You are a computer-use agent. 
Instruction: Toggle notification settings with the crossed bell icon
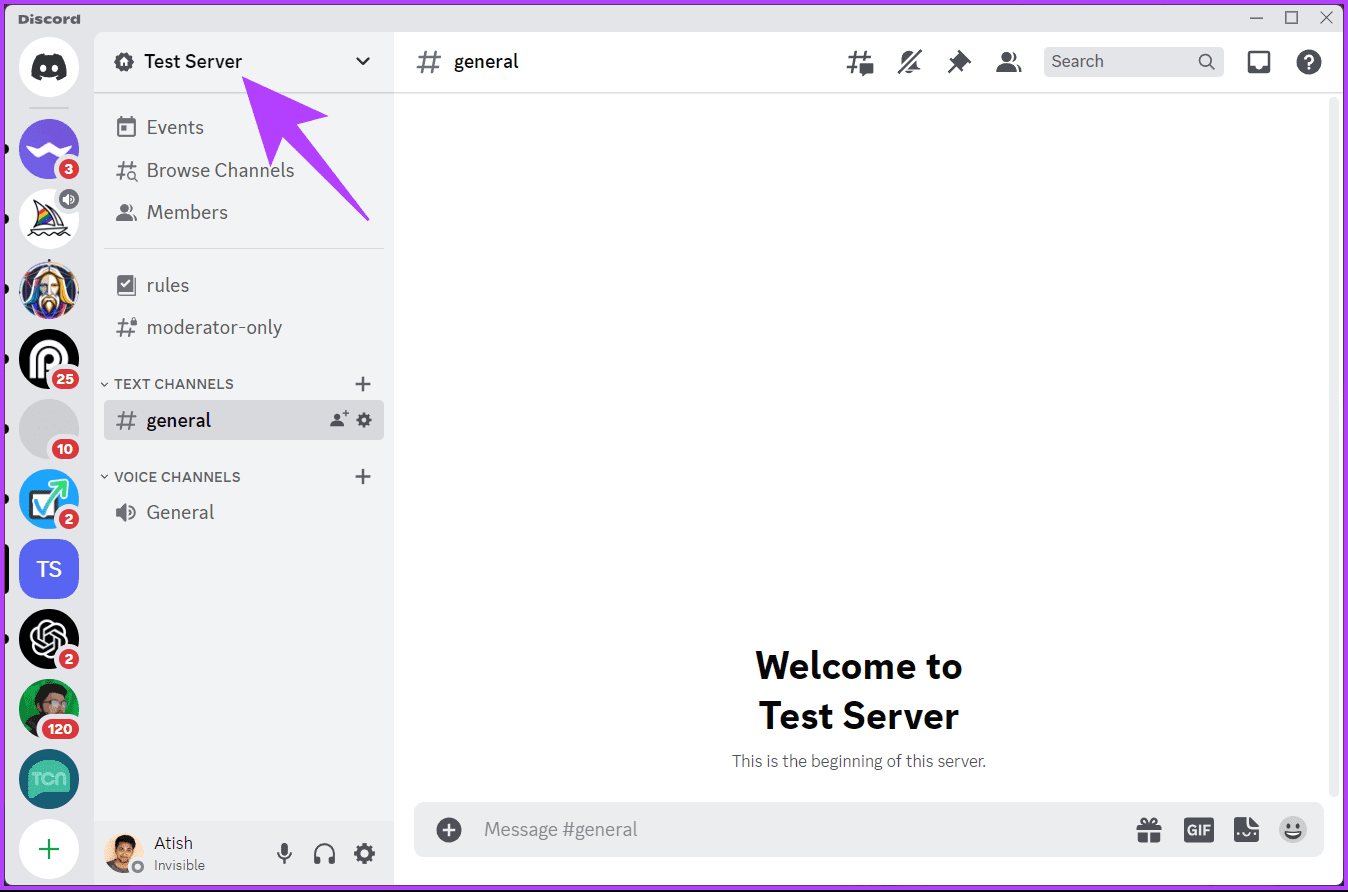point(909,61)
